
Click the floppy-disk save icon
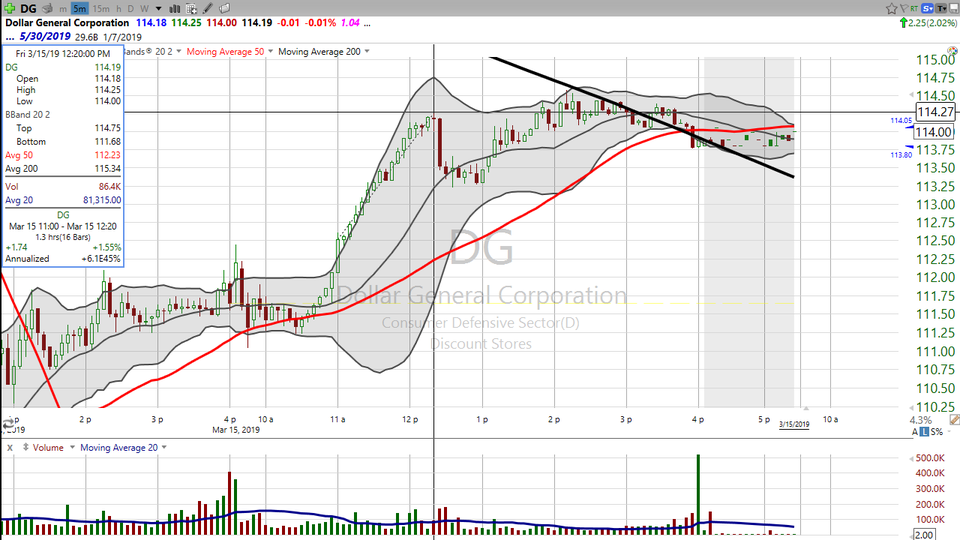tap(954, 9)
